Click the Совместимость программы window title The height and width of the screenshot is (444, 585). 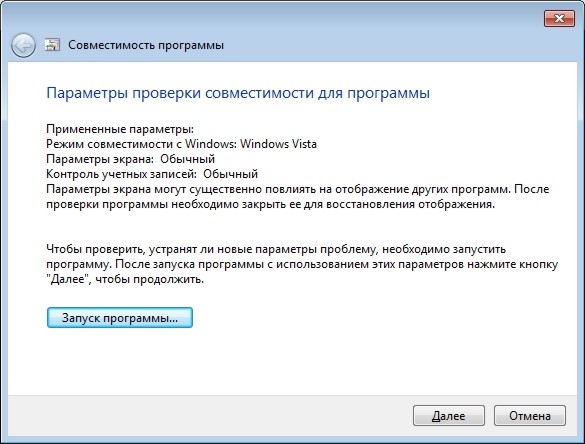point(146,45)
